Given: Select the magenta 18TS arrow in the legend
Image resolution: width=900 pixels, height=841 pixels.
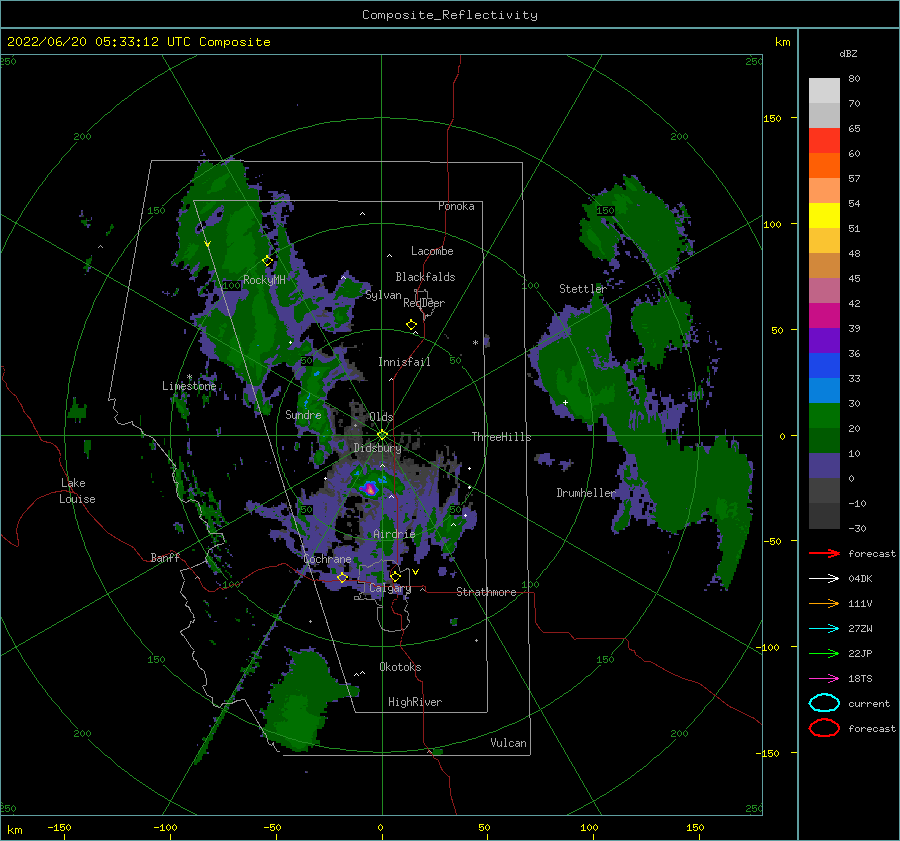Looking at the screenshot, I should click(824, 679).
